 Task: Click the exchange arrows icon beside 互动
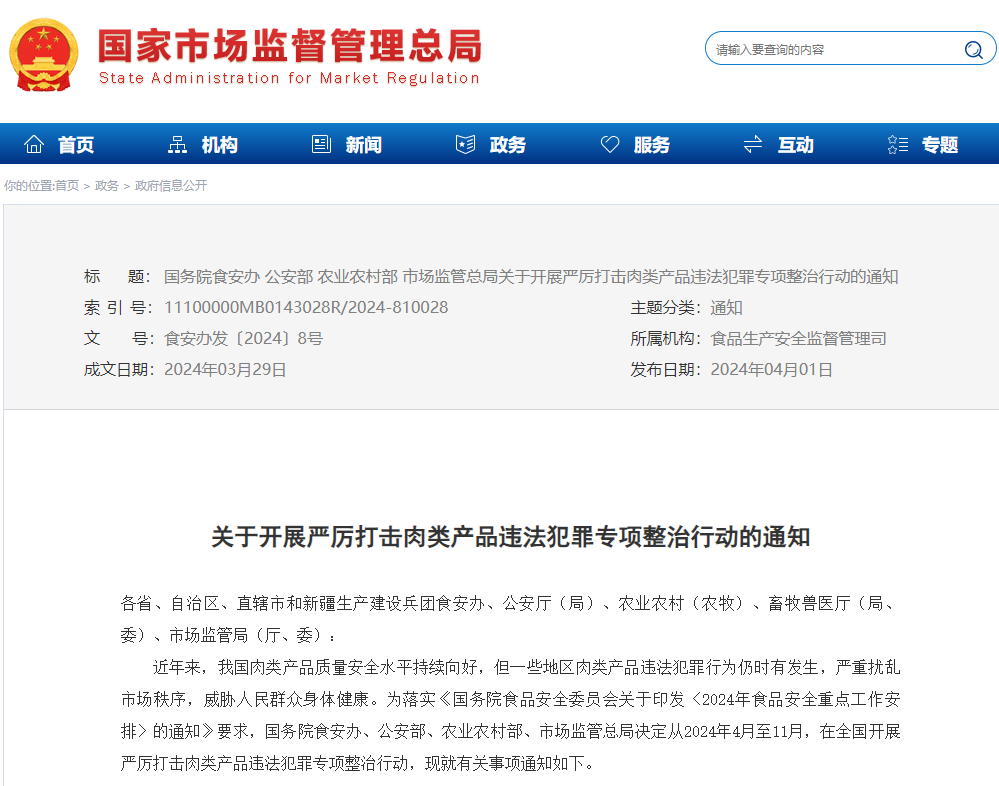[753, 145]
